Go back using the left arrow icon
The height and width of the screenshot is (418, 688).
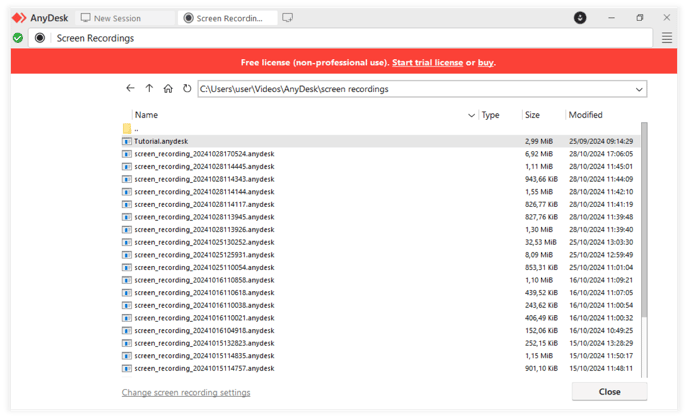[130, 88]
